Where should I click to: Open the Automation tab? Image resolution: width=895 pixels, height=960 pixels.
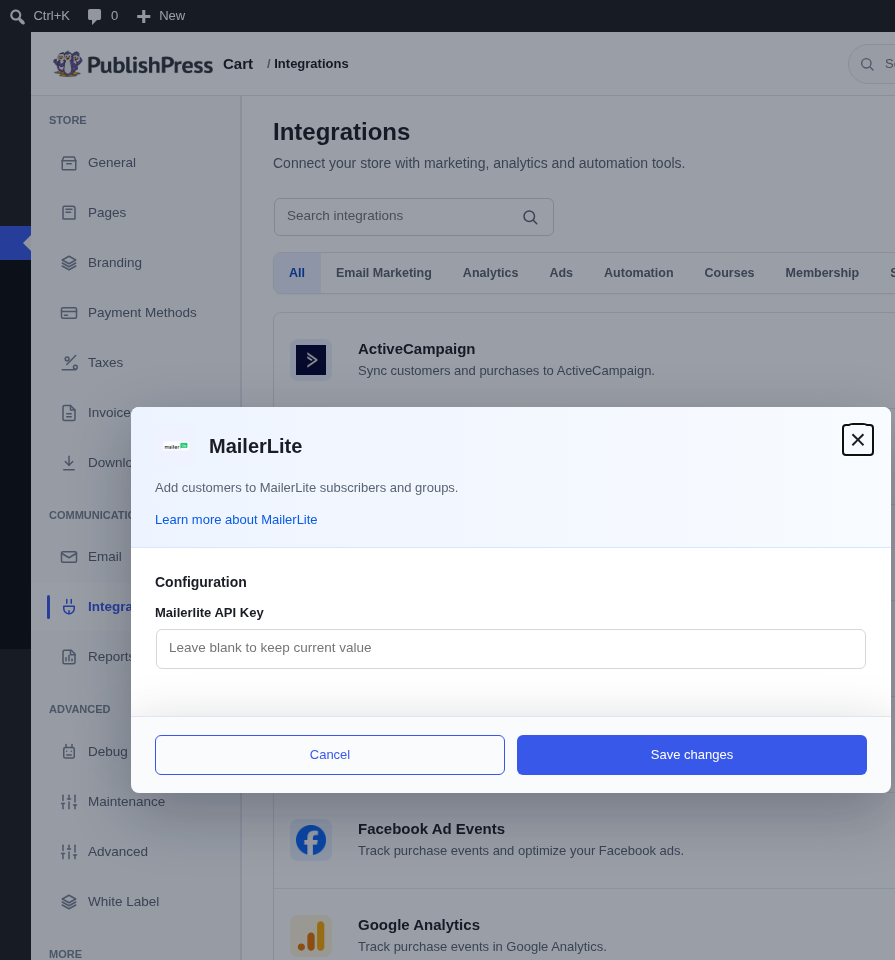(638, 273)
